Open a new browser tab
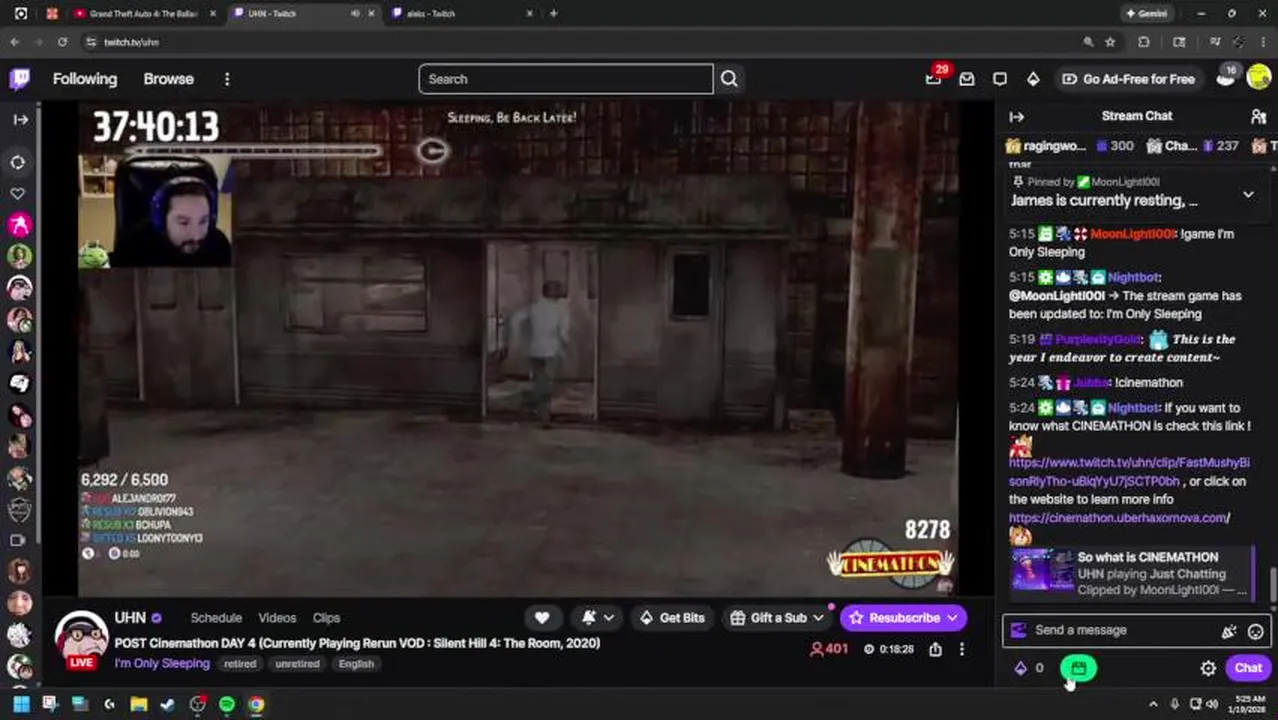Screen dimensions: 1278x720 [x=554, y=14]
